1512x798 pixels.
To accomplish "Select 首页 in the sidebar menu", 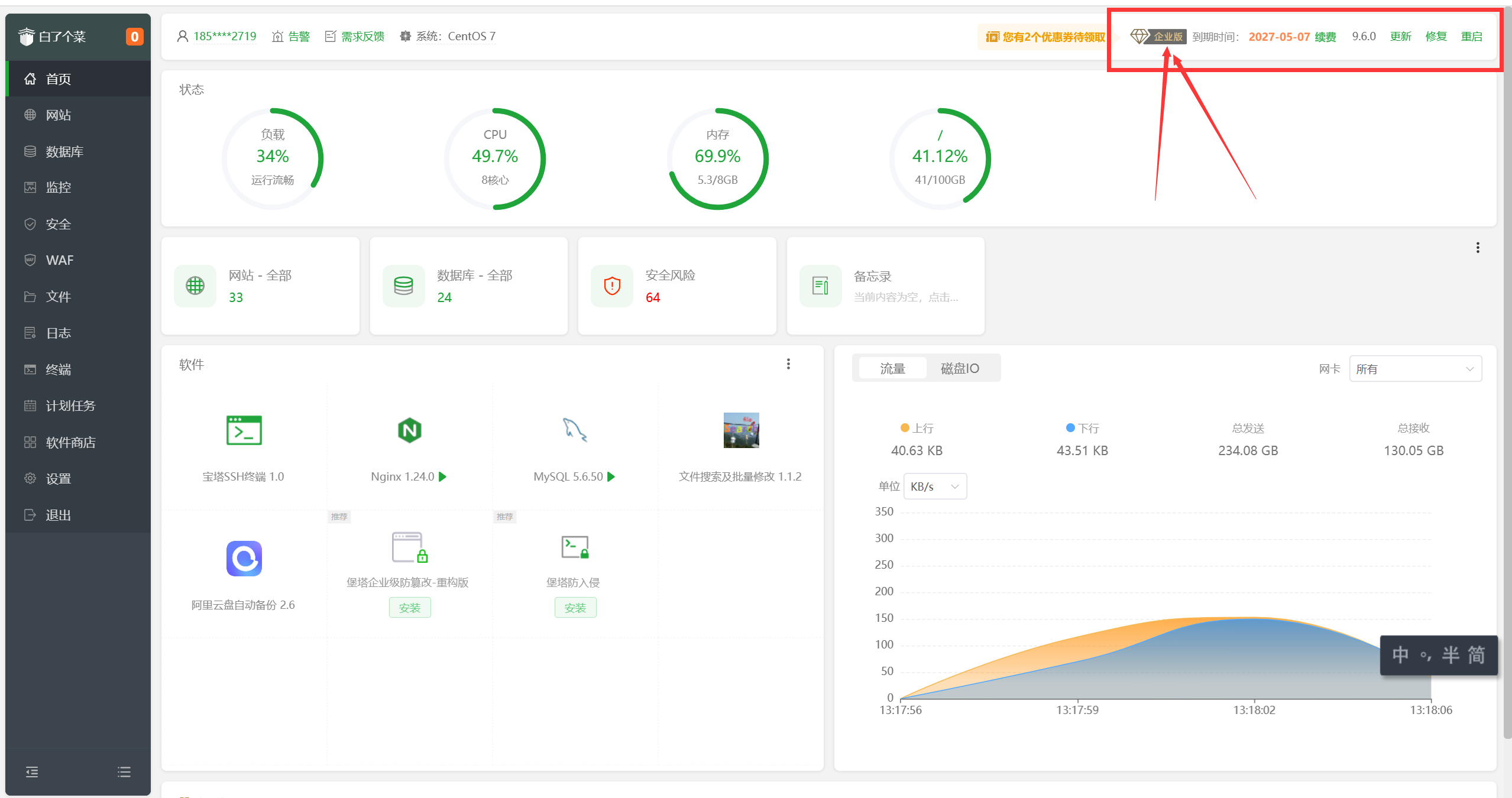I will [57, 79].
